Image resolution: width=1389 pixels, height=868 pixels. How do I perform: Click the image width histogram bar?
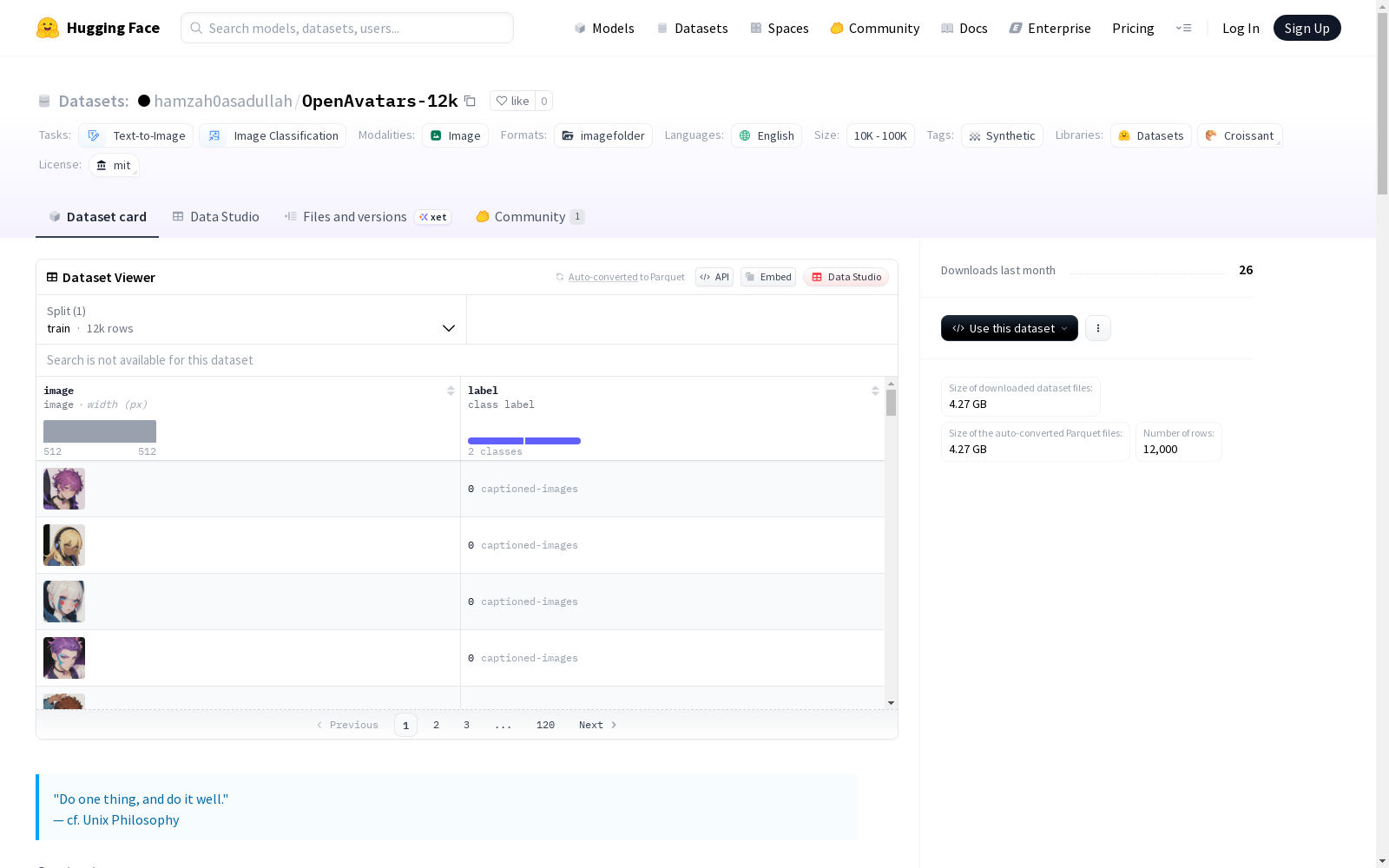[x=100, y=431]
